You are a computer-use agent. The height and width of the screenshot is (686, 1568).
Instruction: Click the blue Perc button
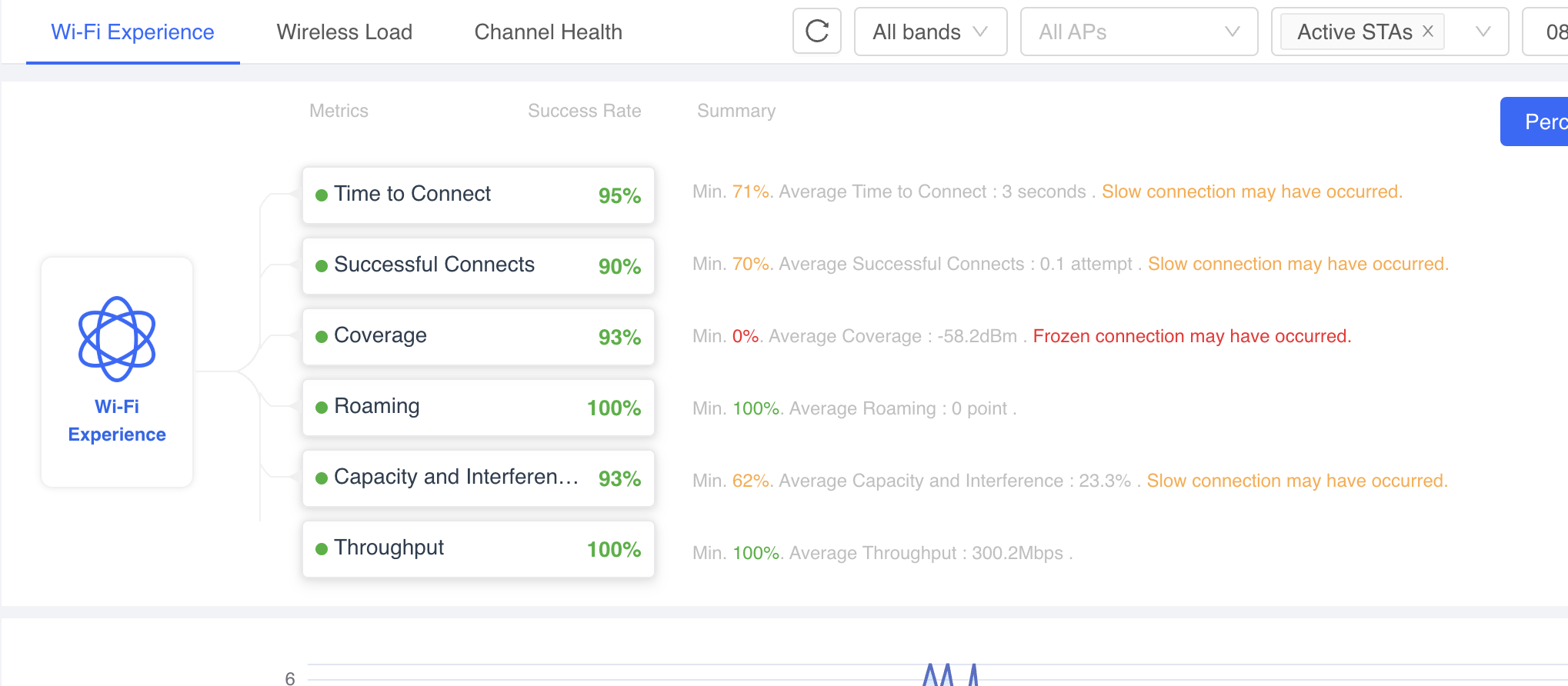(x=1534, y=122)
